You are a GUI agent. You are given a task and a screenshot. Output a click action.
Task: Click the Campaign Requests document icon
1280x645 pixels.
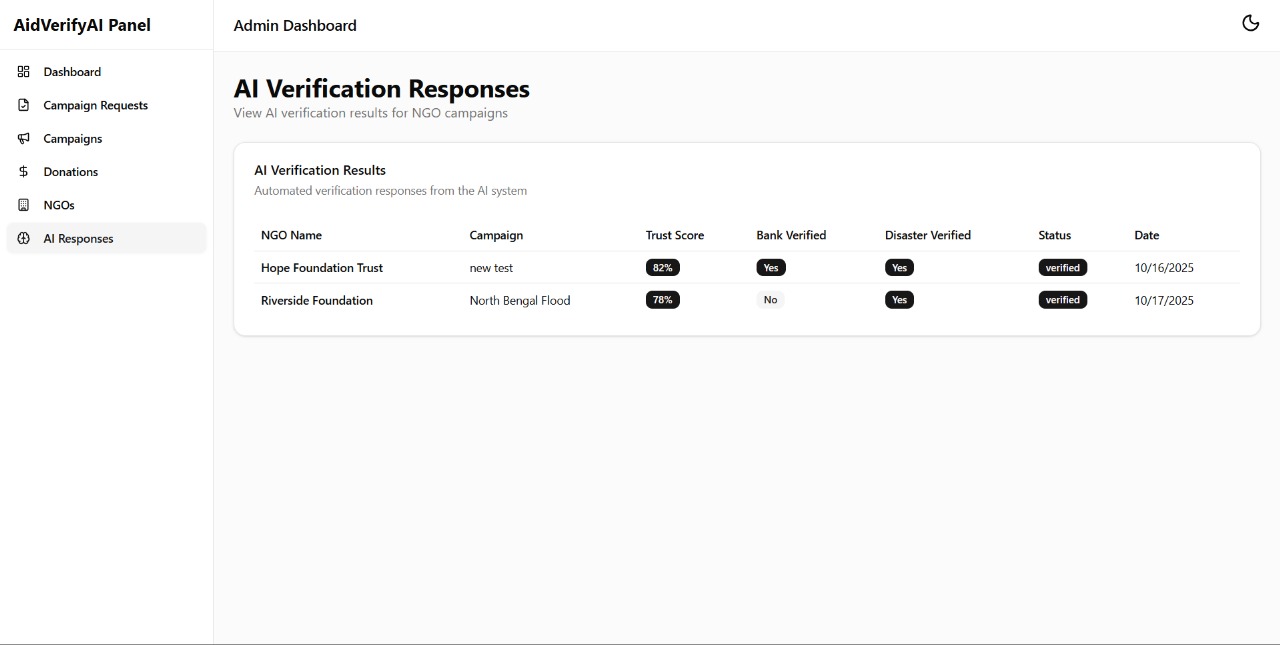click(24, 105)
